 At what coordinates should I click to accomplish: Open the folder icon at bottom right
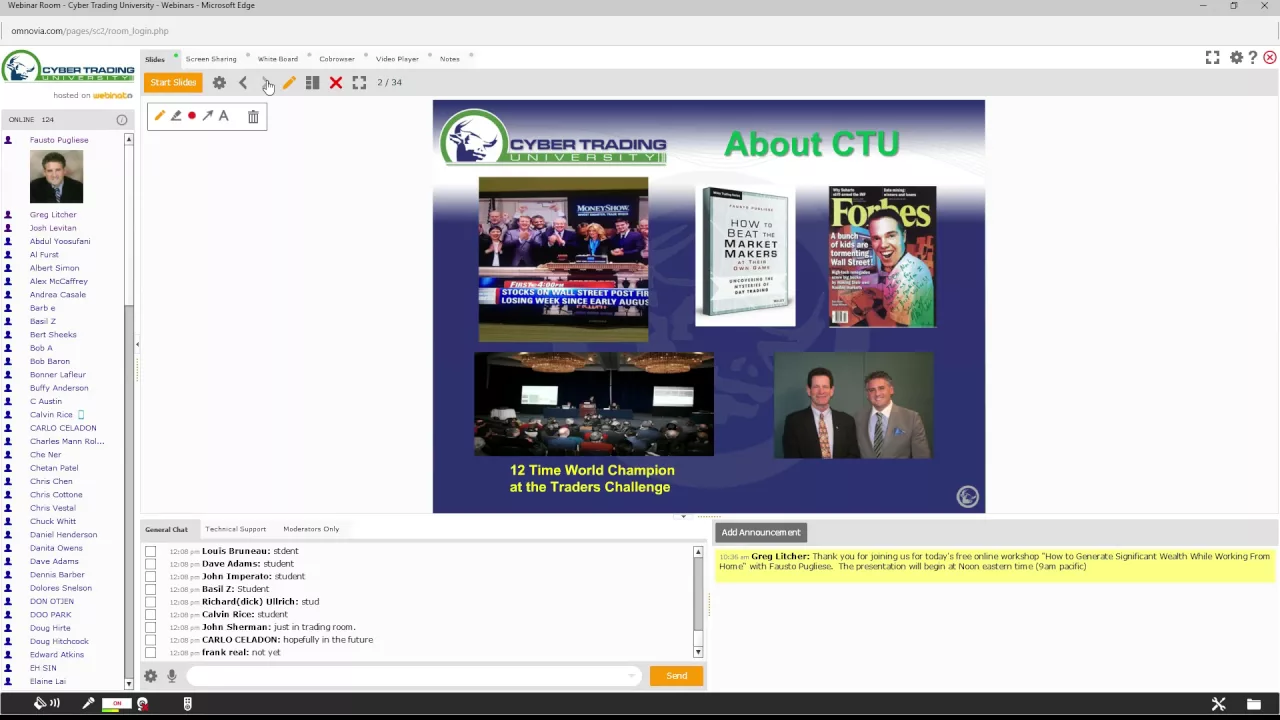click(x=1253, y=704)
